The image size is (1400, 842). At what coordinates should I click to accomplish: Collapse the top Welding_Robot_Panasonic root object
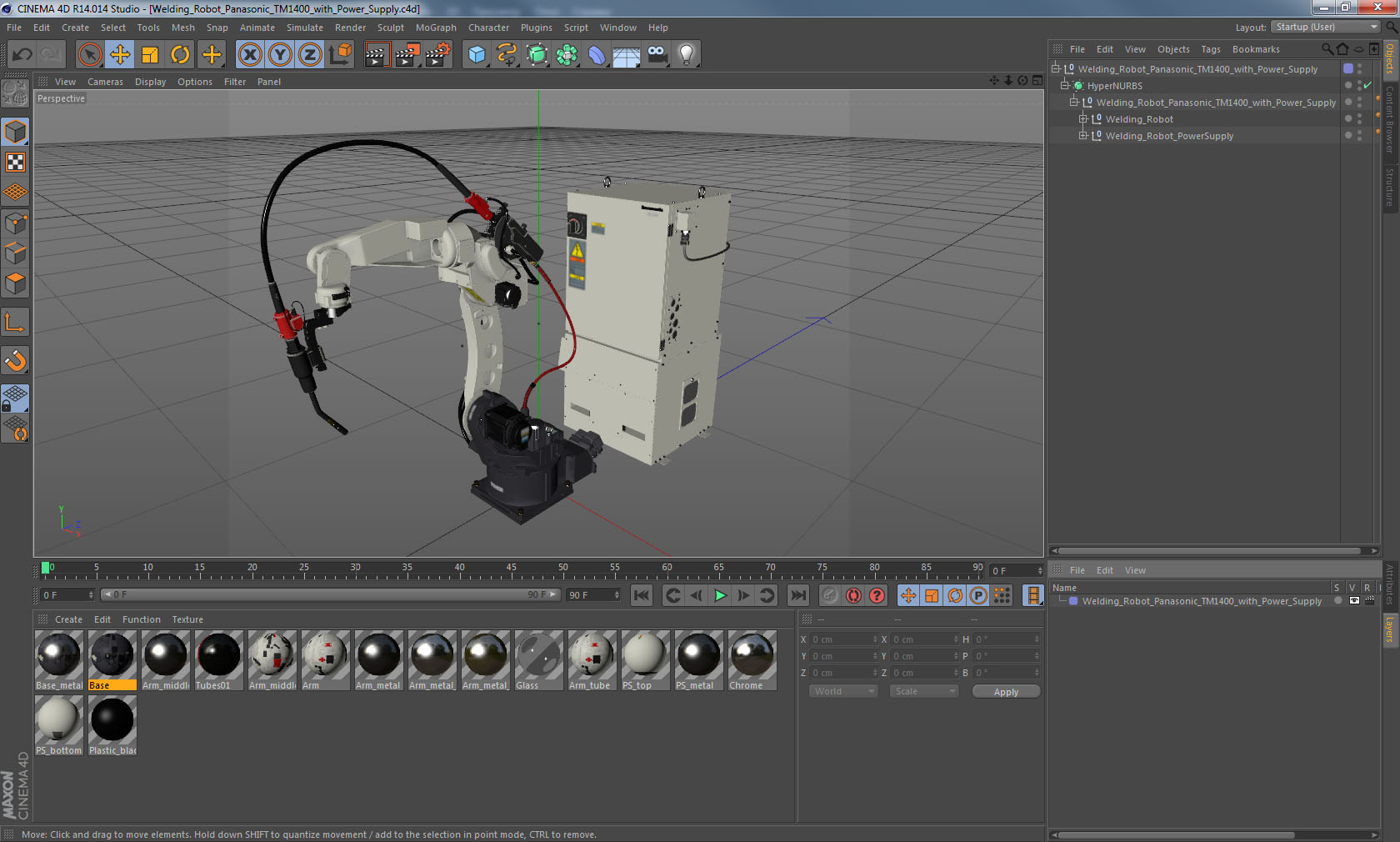[x=1055, y=68]
